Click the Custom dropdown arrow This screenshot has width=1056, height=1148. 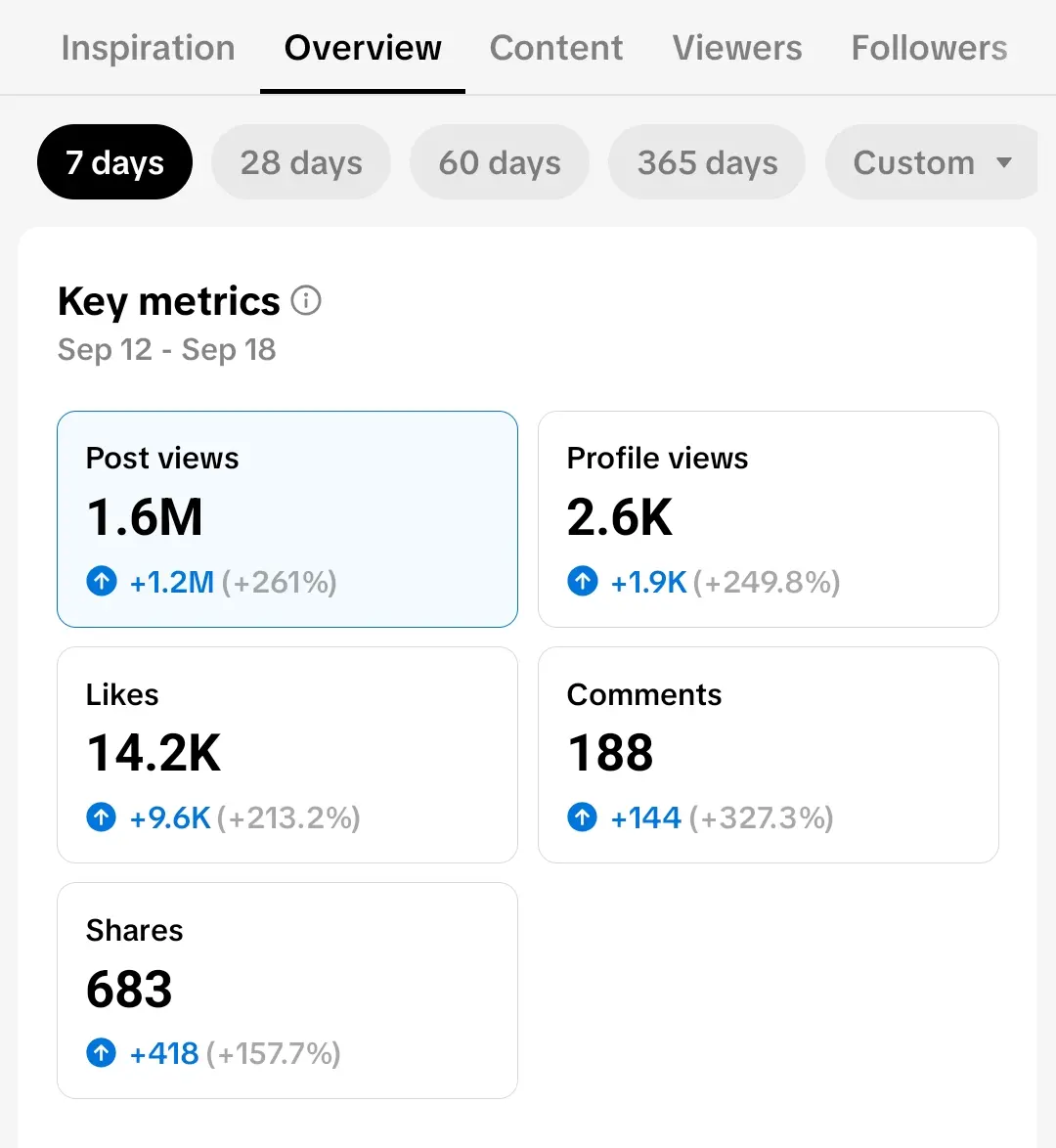pyautogui.click(x=1004, y=162)
